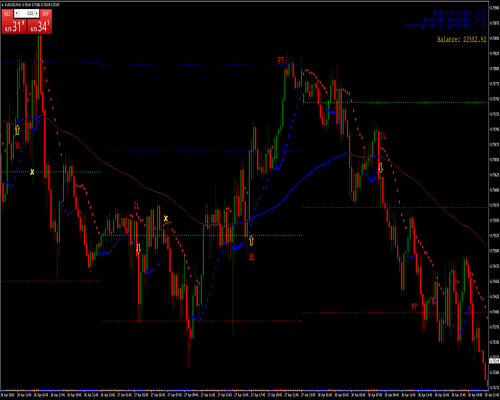Click the SELL button in the one-click panel
500x400 pixels.
click(7, 14)
